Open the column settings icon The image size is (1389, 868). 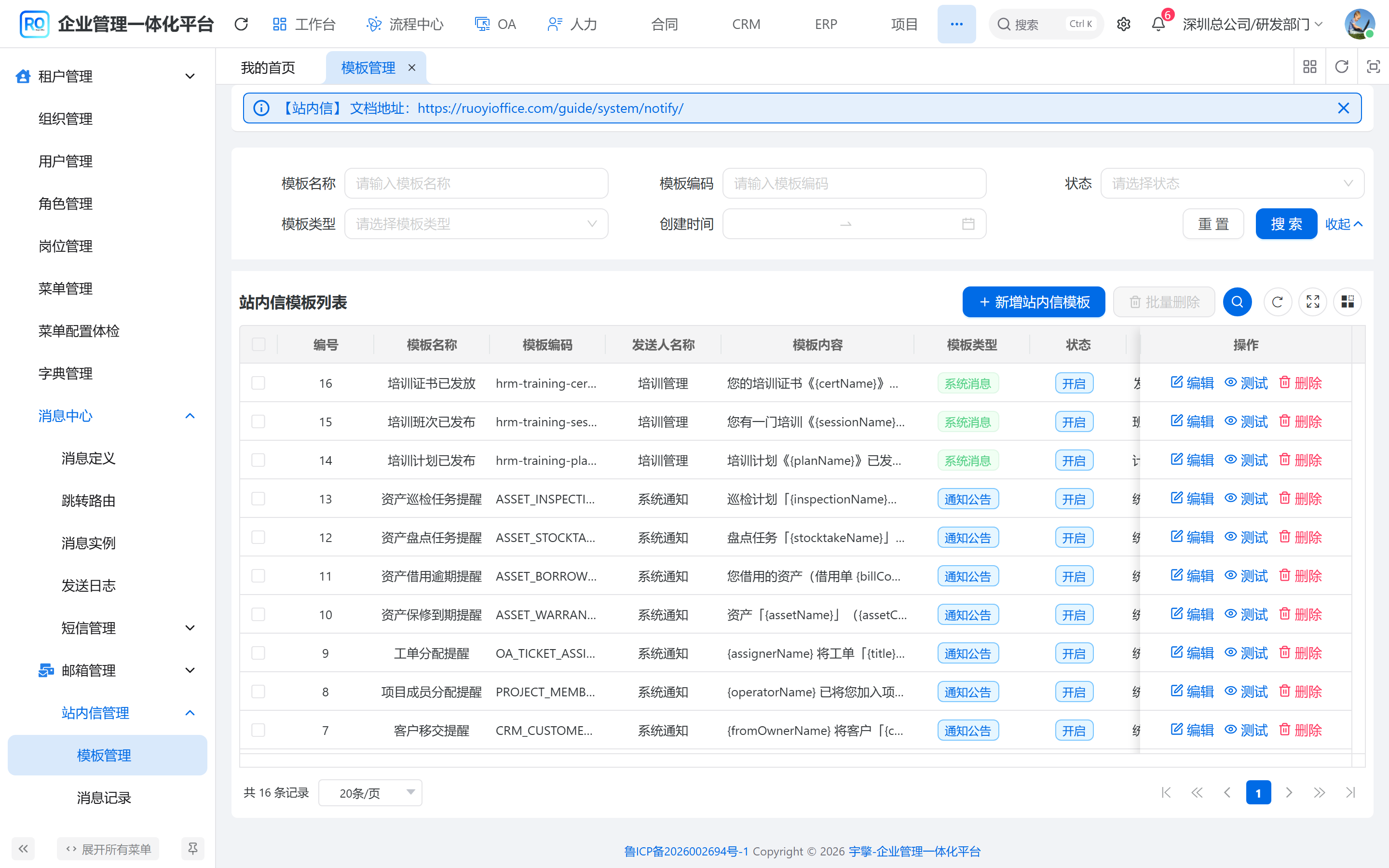coord(1348,302)
